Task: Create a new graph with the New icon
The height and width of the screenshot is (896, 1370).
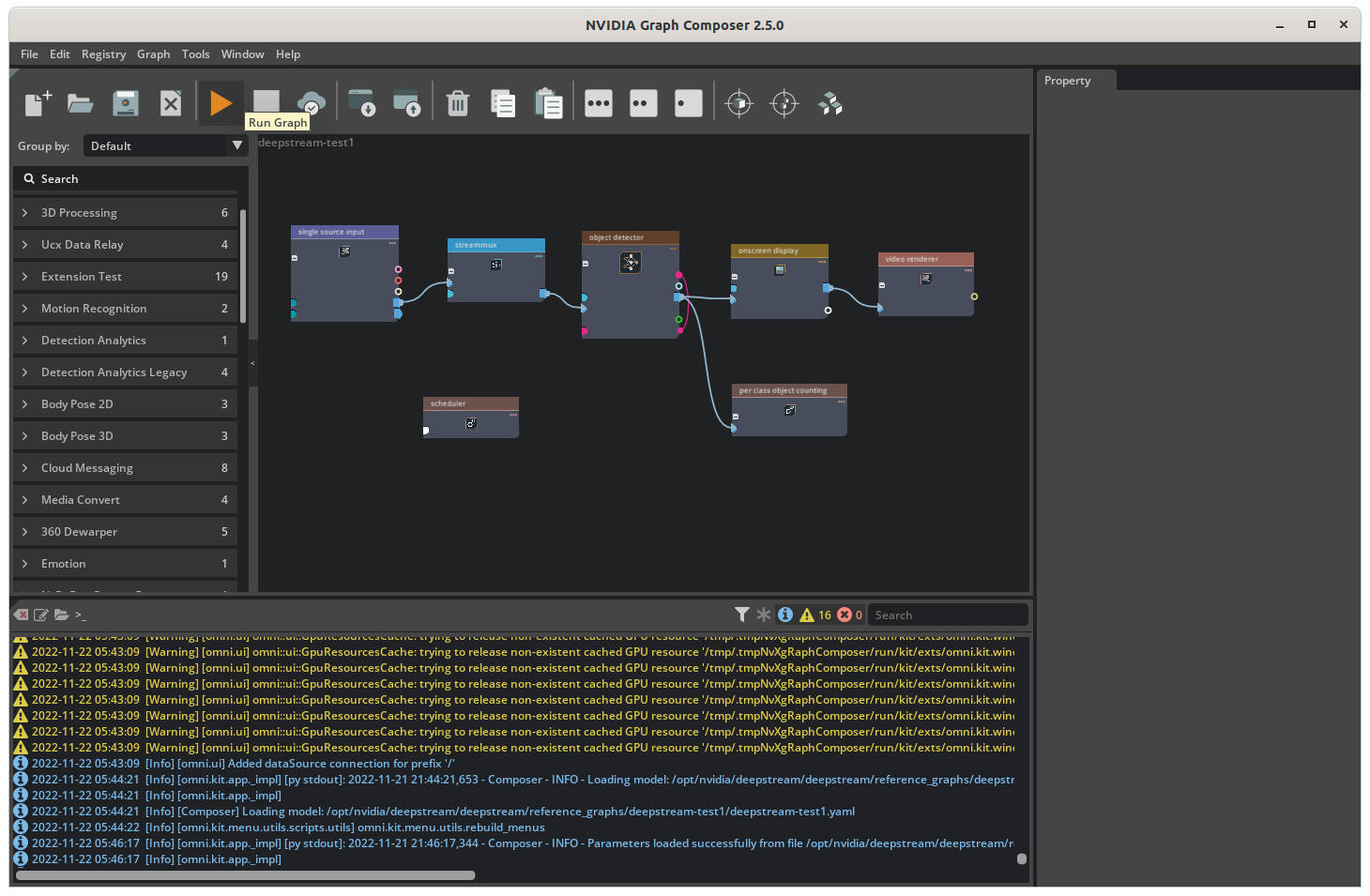Action: 38,103
